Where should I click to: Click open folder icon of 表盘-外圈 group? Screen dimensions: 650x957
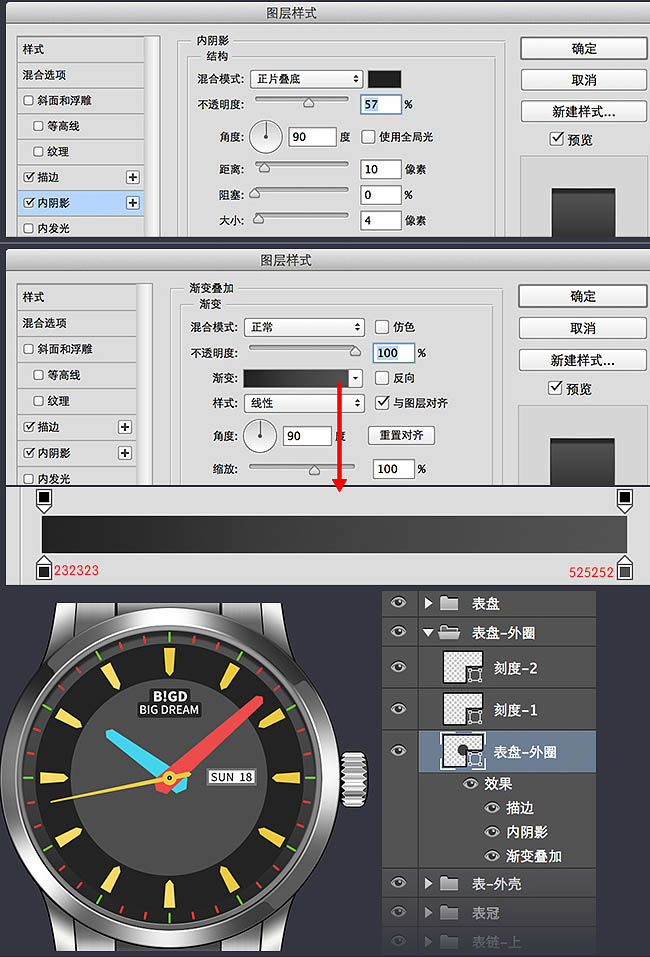(x=449, y=632)
